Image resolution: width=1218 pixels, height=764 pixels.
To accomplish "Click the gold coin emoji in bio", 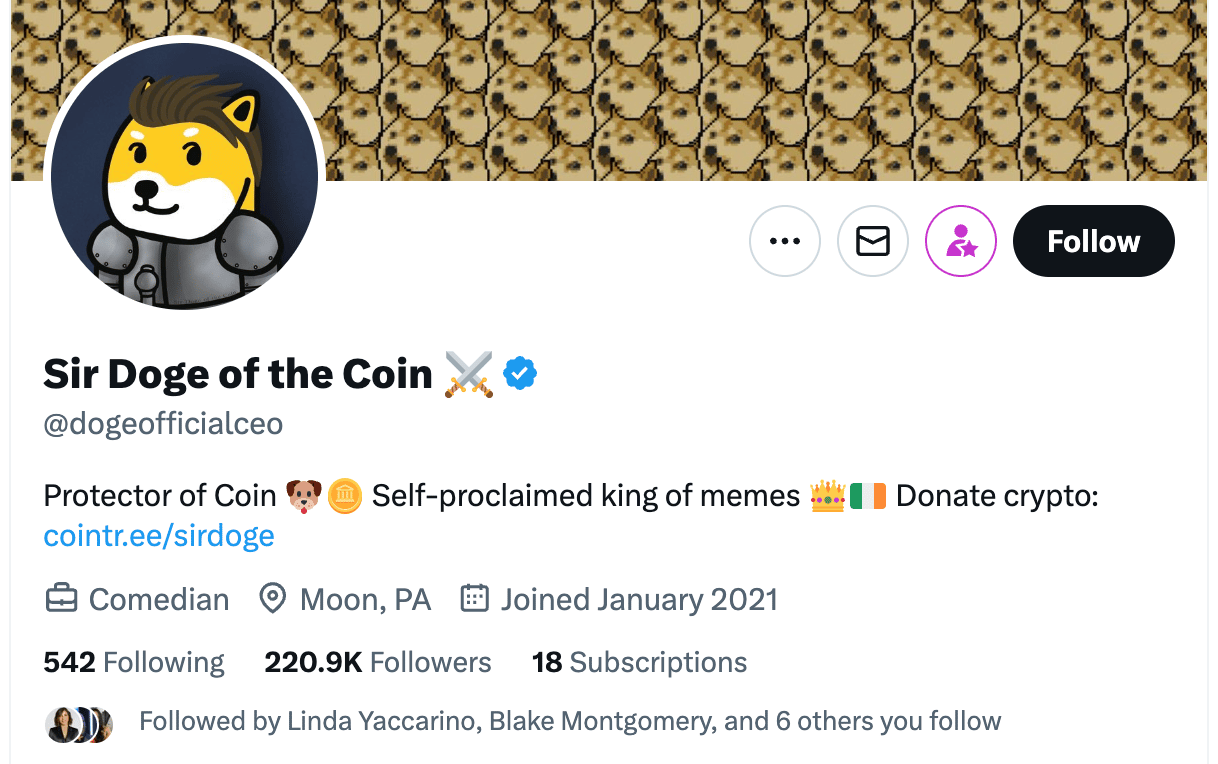I will coord(345,496).
